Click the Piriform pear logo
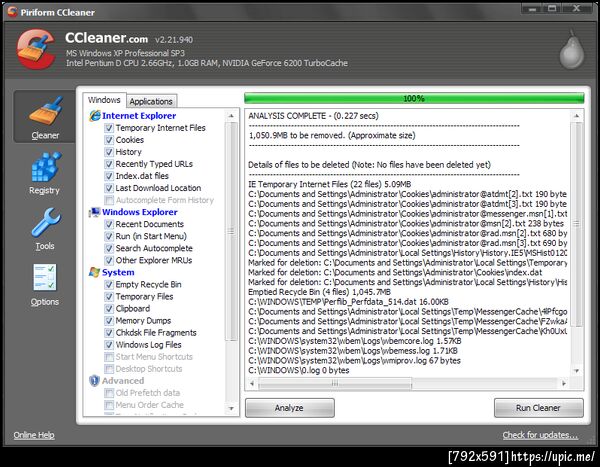600x467 pixels. coord(571,49)
